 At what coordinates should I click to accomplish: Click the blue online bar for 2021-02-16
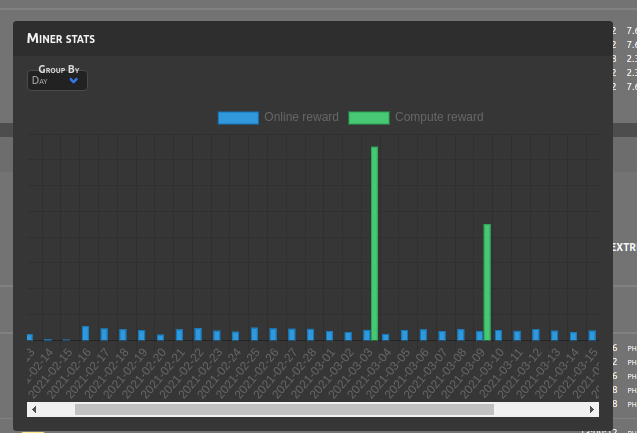tap(86, 333)
